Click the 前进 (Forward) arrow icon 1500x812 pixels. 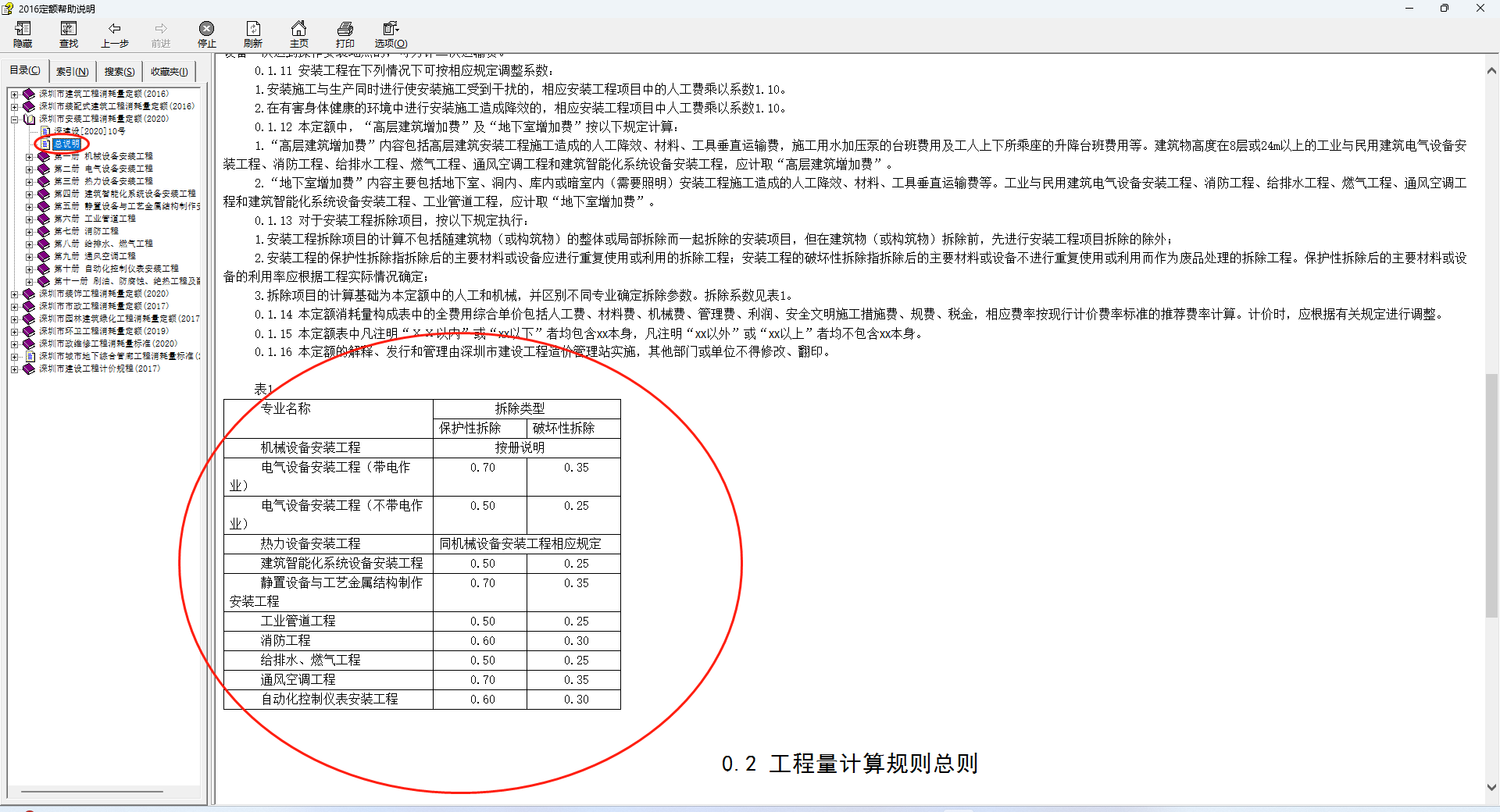tap(161, 29)
